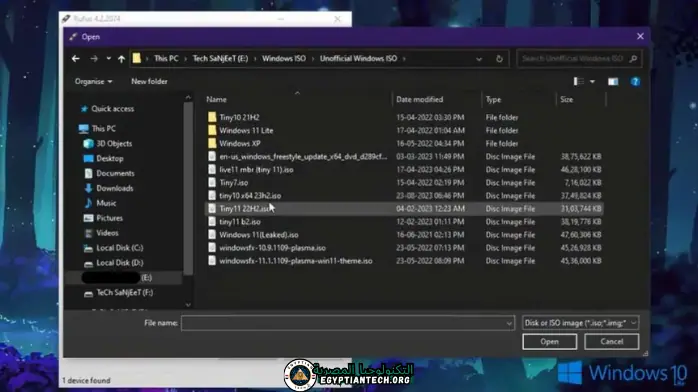Viewport: 698px width, 392px height.
Task: Select Tech SaNjEeT (E:) breadcrumb
Action: [x=220, y=59]
